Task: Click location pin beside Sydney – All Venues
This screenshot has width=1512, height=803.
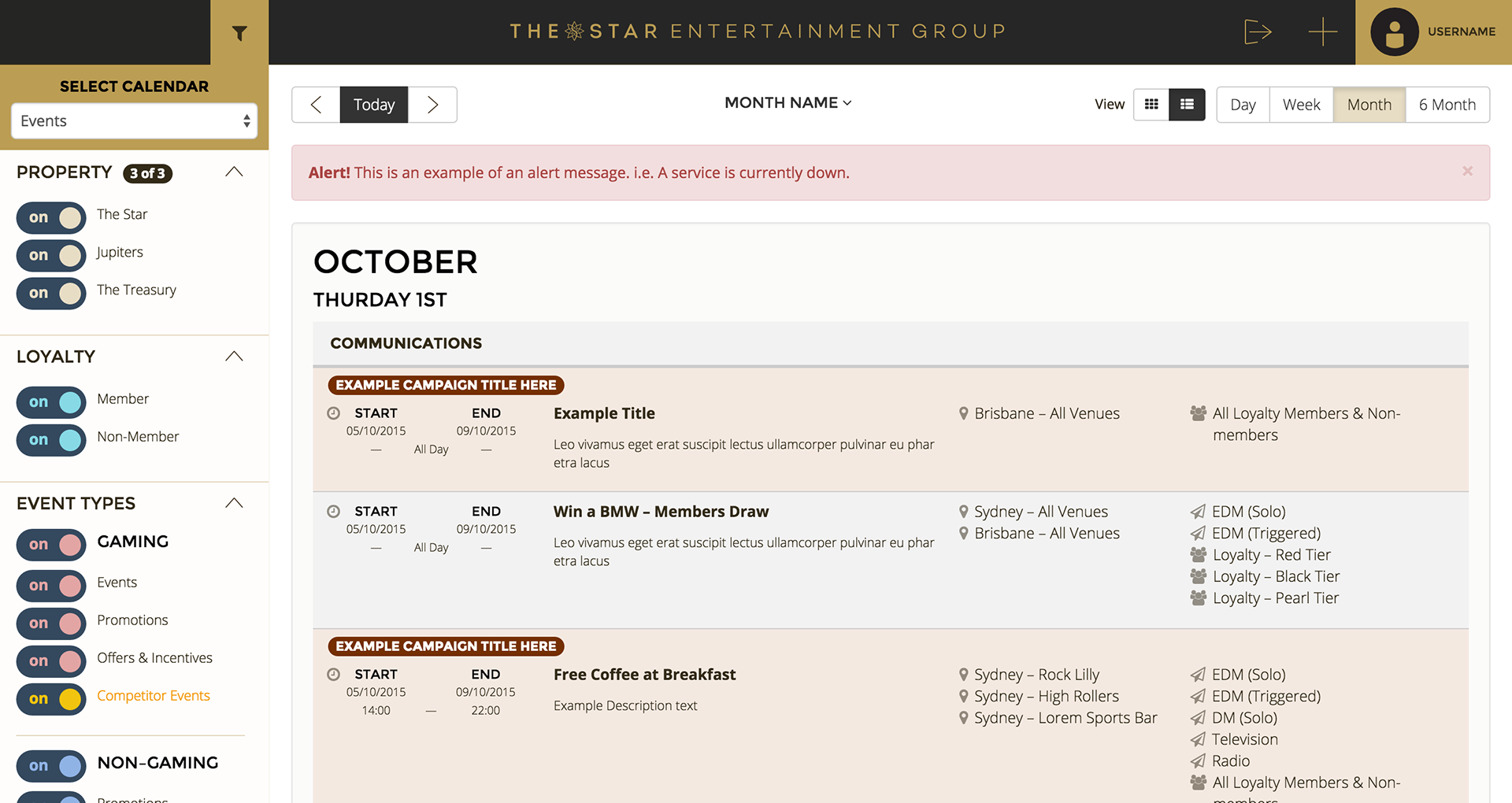Action: coord(963,512)
